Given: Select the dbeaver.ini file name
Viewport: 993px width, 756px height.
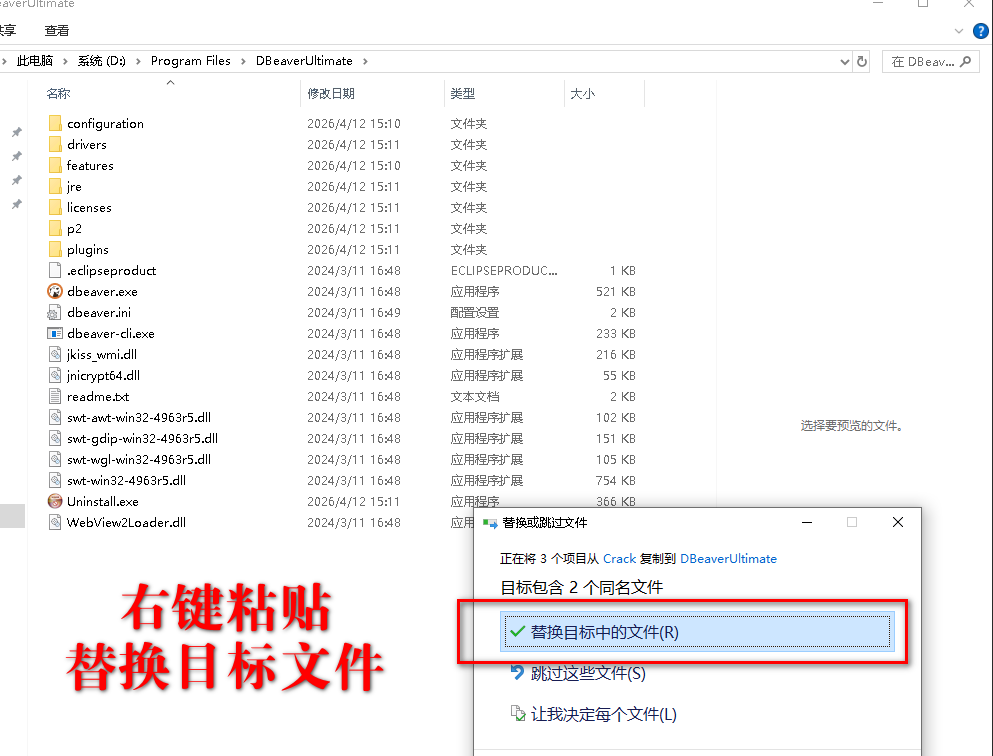Looking at the screenshot, I should coord(99,312).
